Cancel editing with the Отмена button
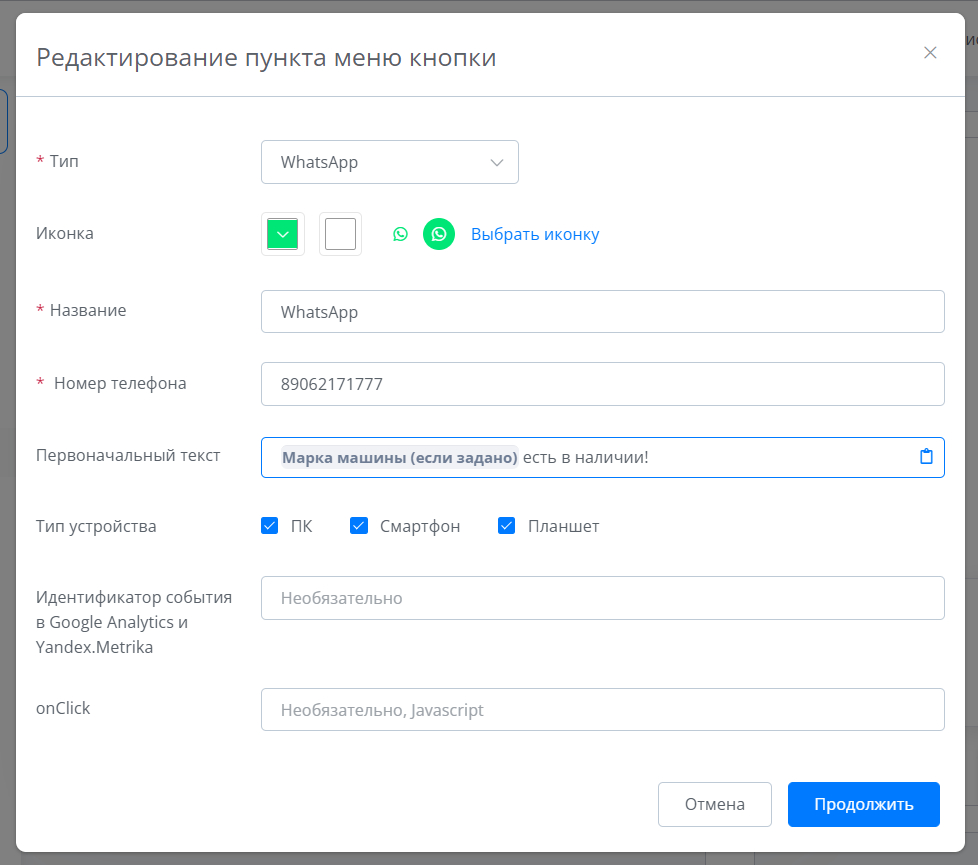The width and height of the screenshot is (978, 865). [x=714, y=804]
